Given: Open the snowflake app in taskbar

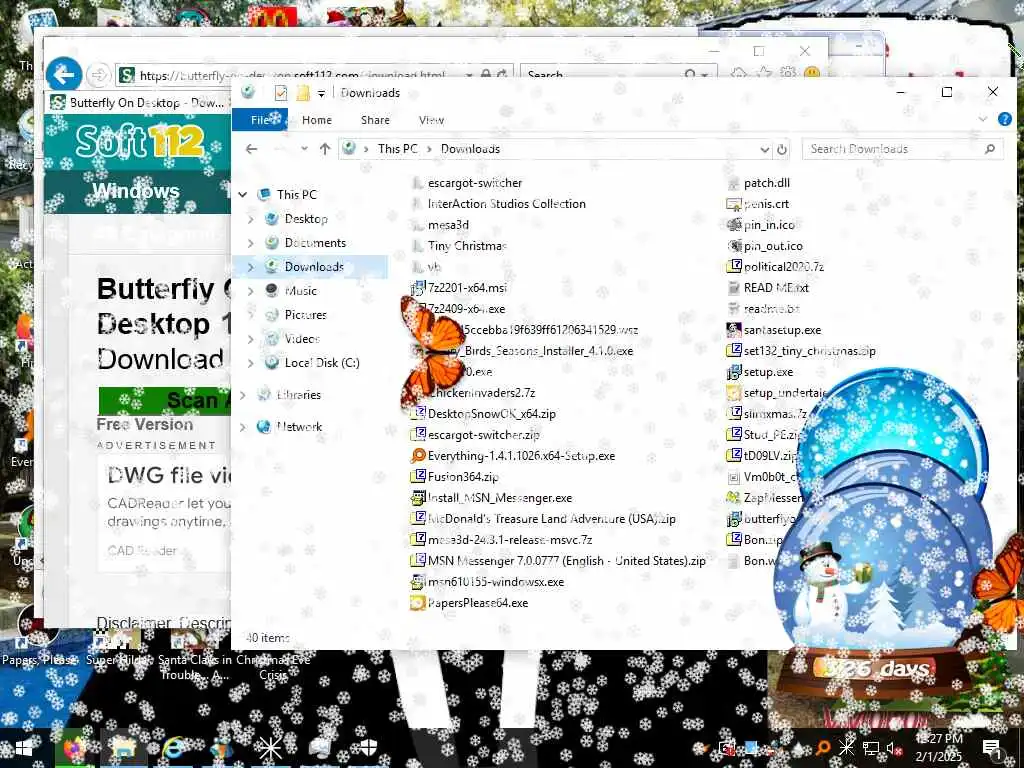Looking at the screenshot, I should (270, 748).
